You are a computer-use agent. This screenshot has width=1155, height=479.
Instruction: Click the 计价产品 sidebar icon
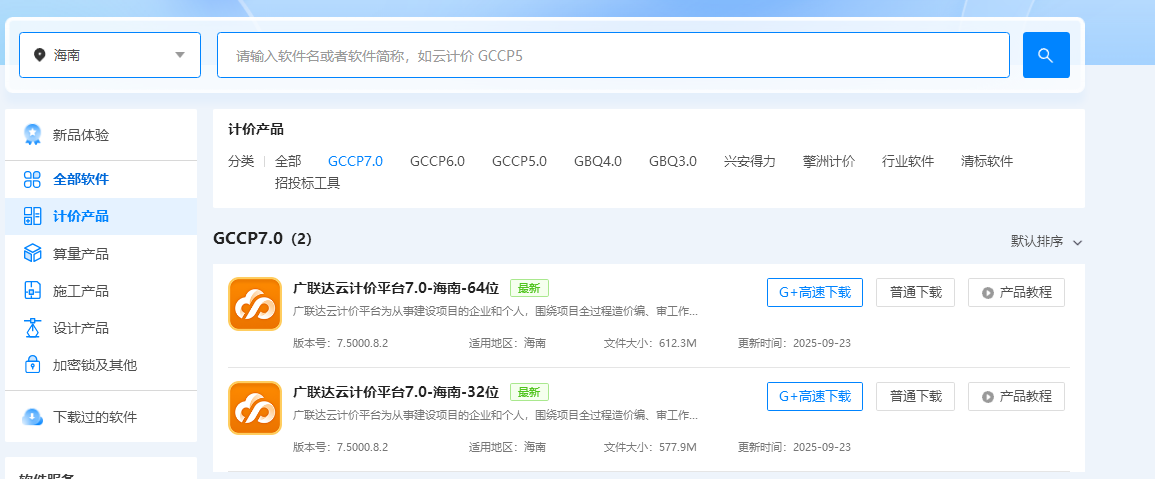tap(32, 216)
